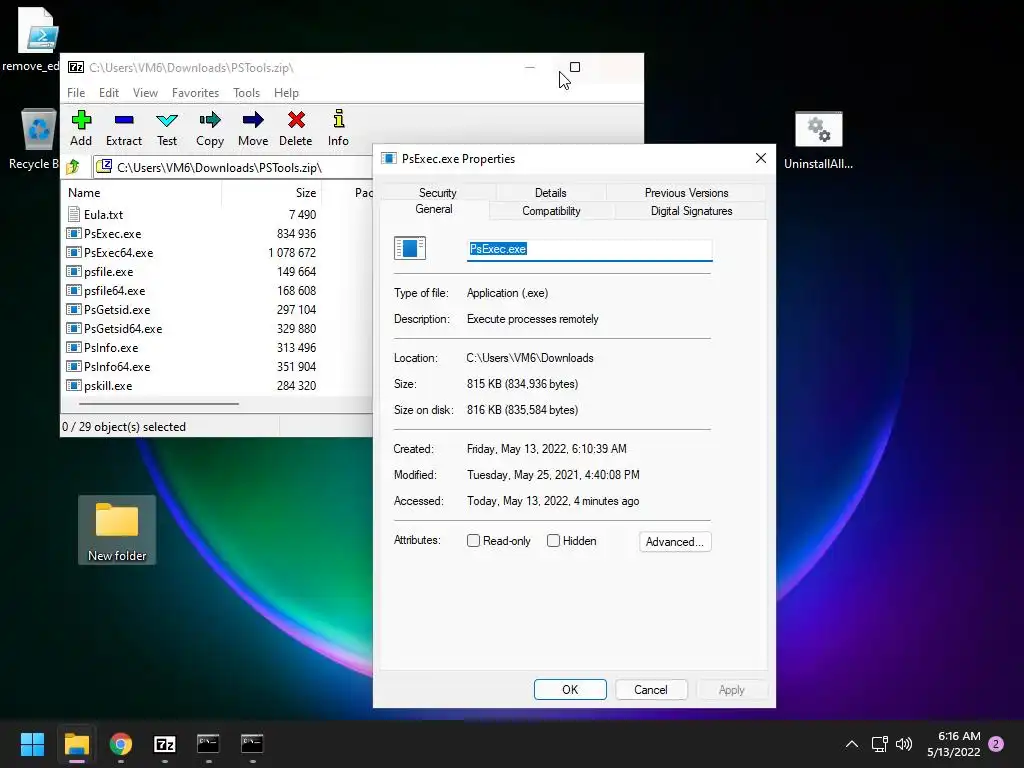Open the View menu in 7-Zip
The height and width of the screenshot is (768, 1024).
pos(145,93)
